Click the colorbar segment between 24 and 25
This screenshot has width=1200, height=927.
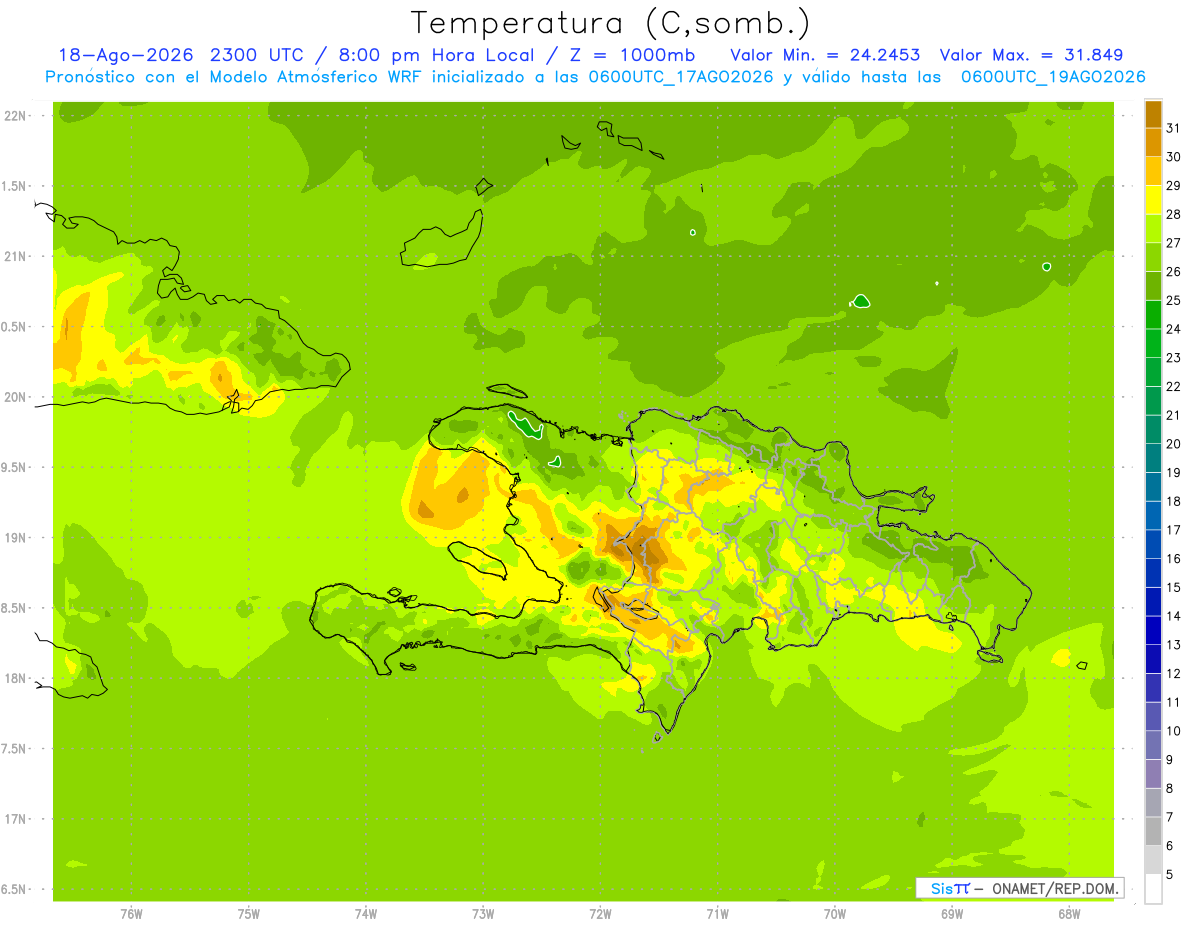pos(1153,314)
